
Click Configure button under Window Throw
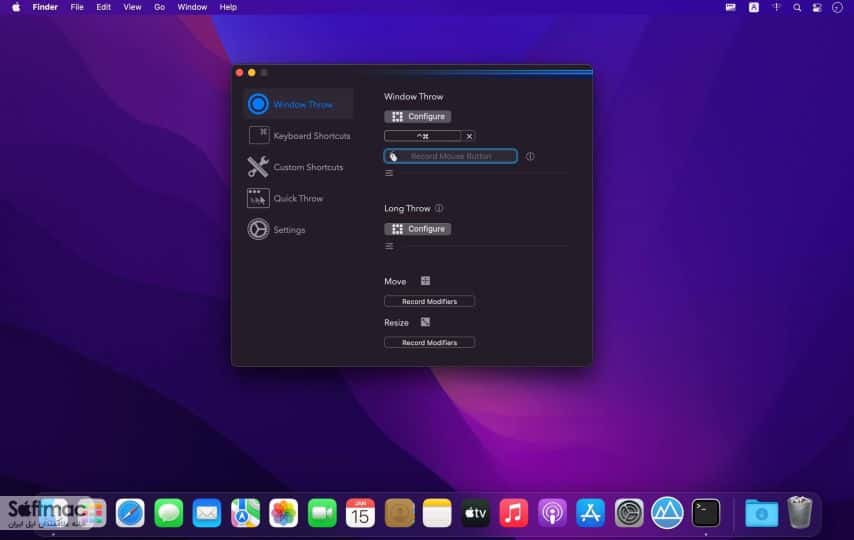(418, 116)
